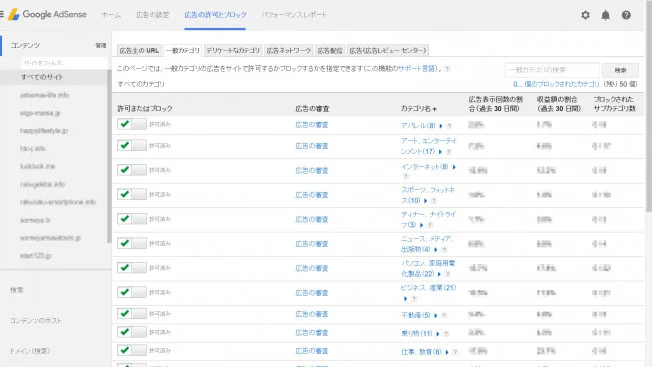652x367 pixels.
Task: Click the Google AdSense logo
Action: [47, 15]
